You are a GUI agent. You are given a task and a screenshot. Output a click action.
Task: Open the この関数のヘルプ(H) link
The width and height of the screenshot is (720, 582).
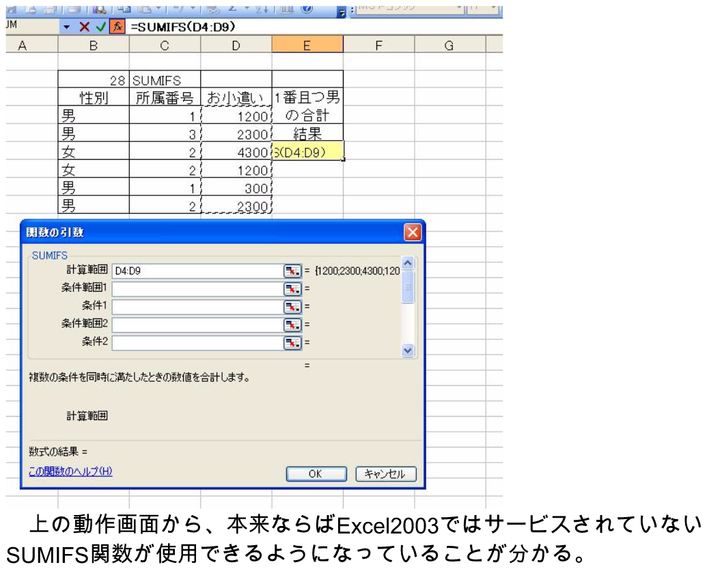[x=70, y=471]
